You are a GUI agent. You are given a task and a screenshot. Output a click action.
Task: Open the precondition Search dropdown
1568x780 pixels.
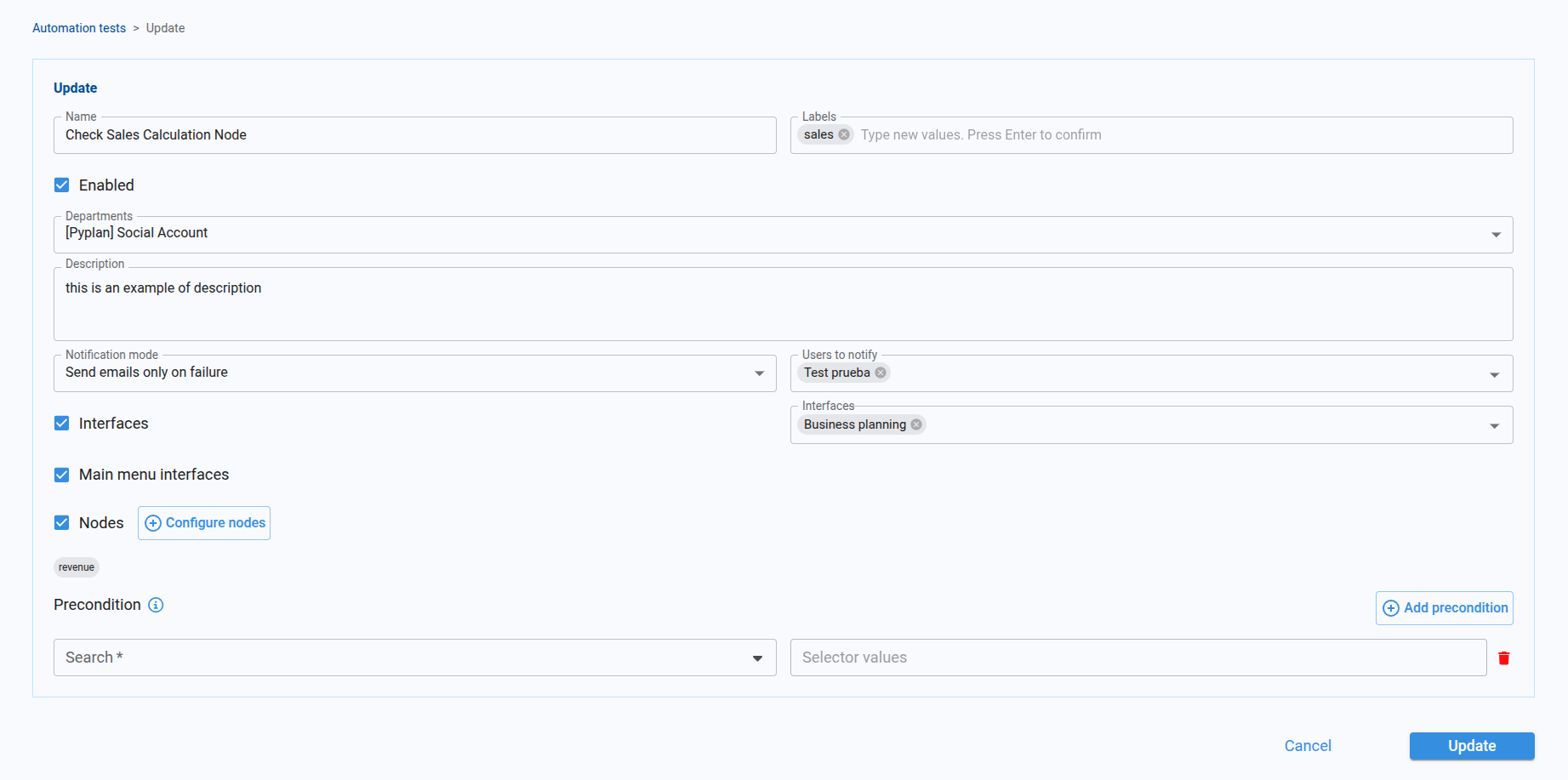click(756, 658)
